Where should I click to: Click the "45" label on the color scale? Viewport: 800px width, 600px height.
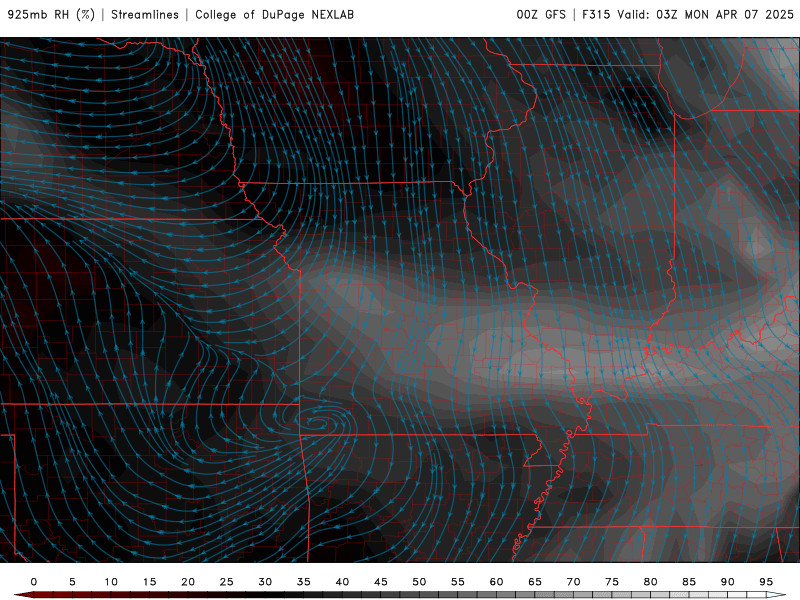pyautogui.click(x=381, y=582)
